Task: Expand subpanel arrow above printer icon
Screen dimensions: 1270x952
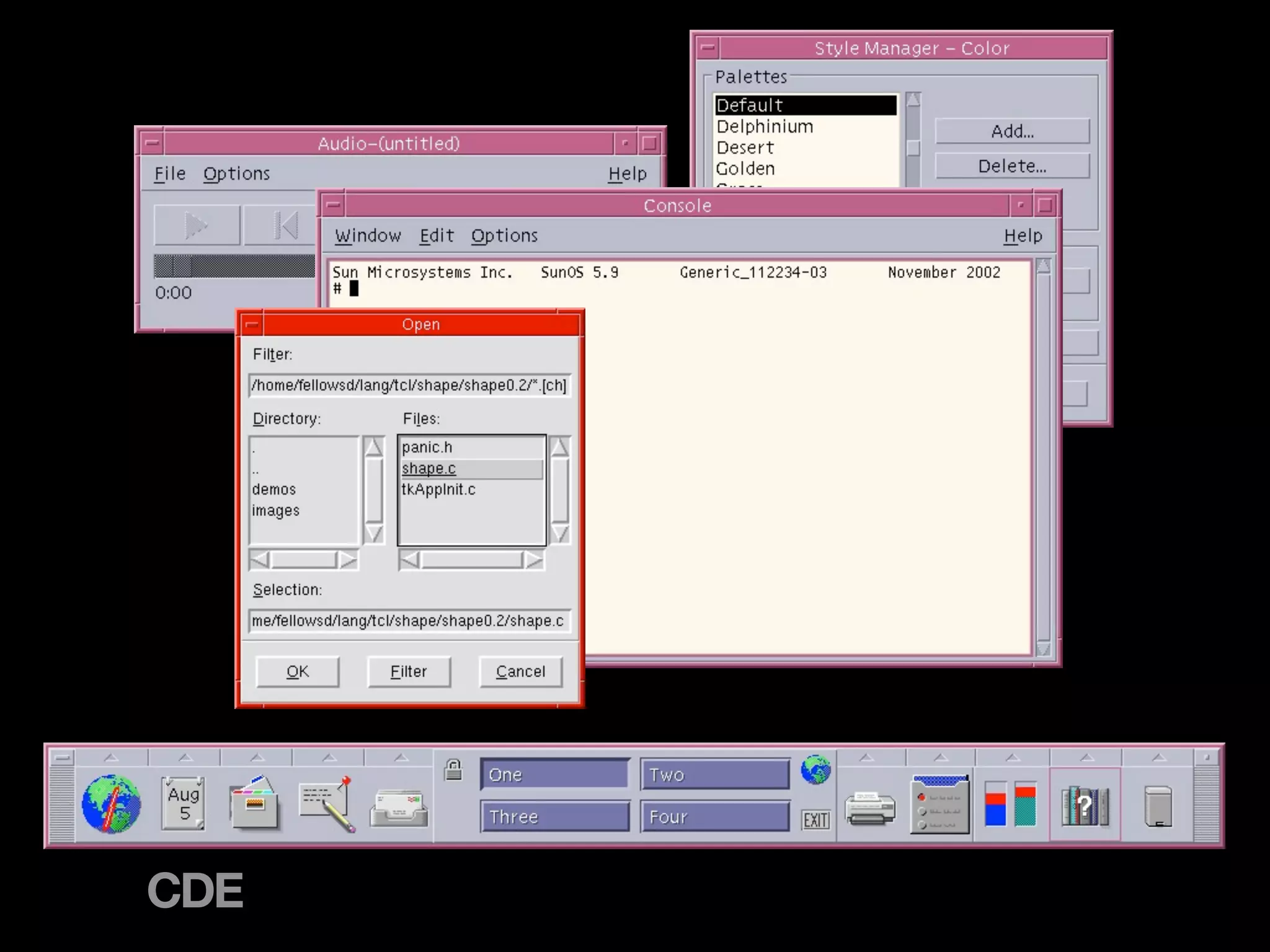Action: (866, 757)
